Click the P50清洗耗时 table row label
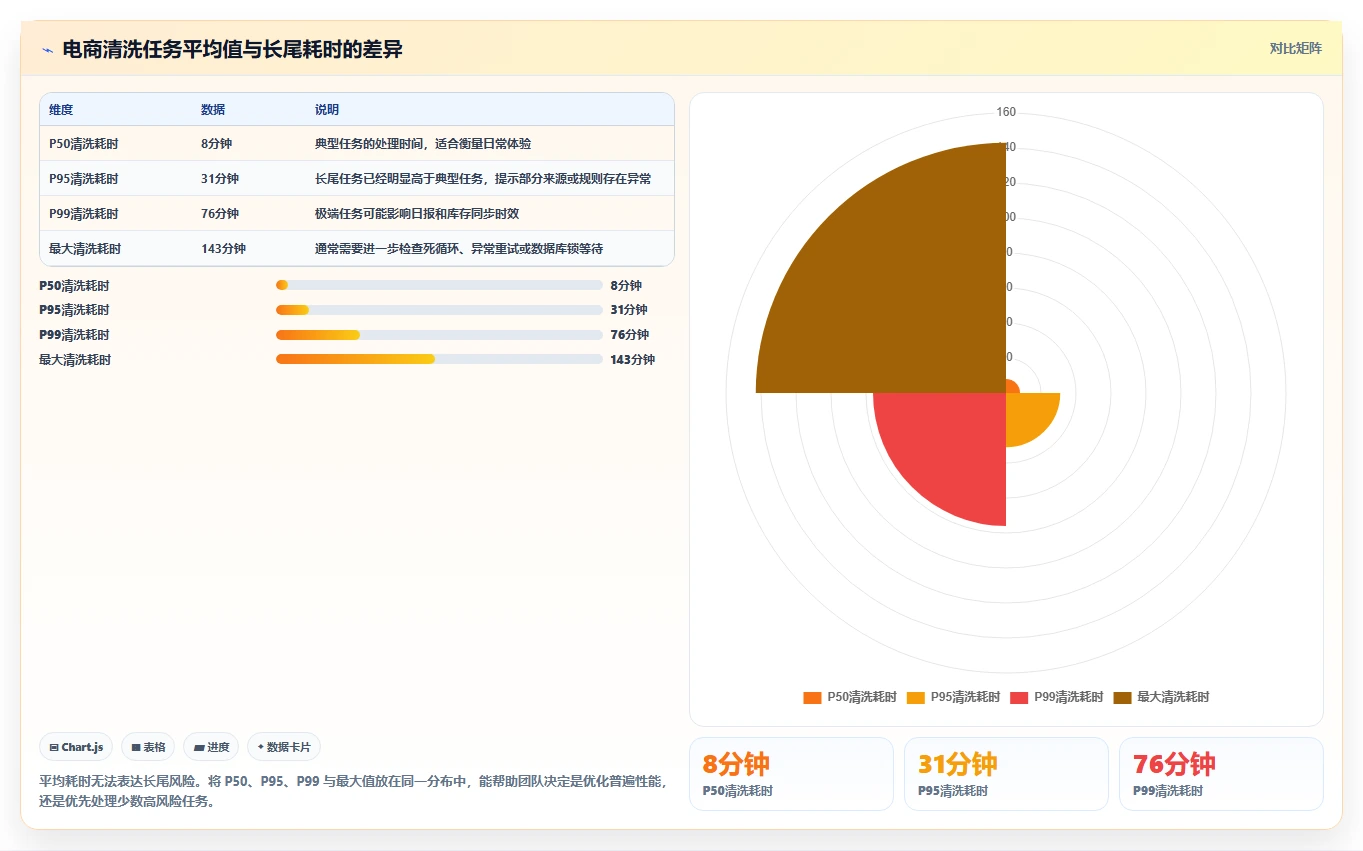This screenshot has height=851, width=1363. (x=84, y=144)
